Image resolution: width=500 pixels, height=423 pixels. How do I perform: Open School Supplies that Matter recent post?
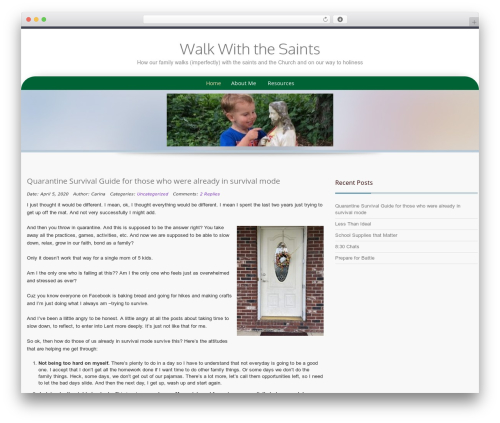(366, 235)
